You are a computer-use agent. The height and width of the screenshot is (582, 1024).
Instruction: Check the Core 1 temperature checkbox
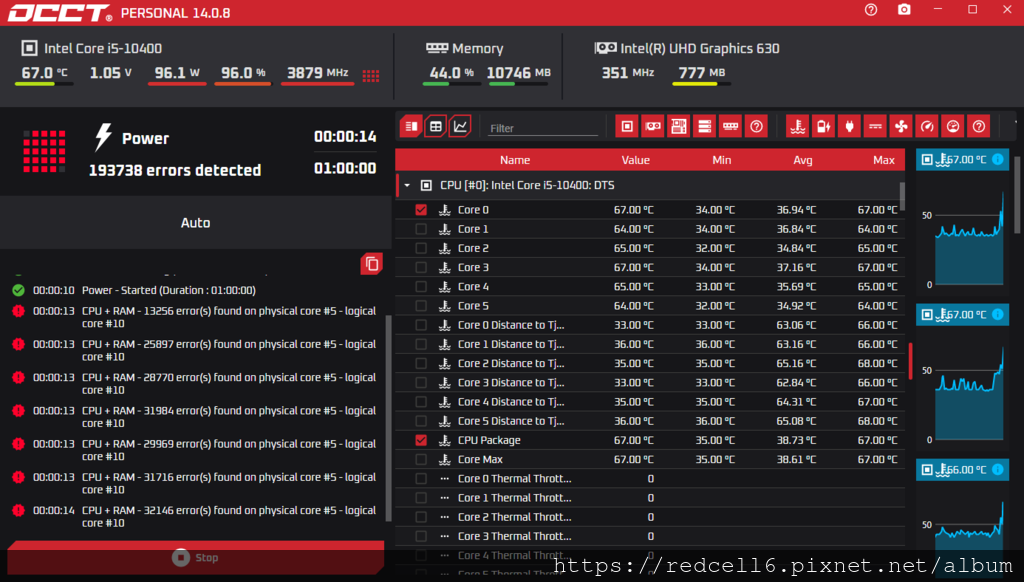[421, 229]
